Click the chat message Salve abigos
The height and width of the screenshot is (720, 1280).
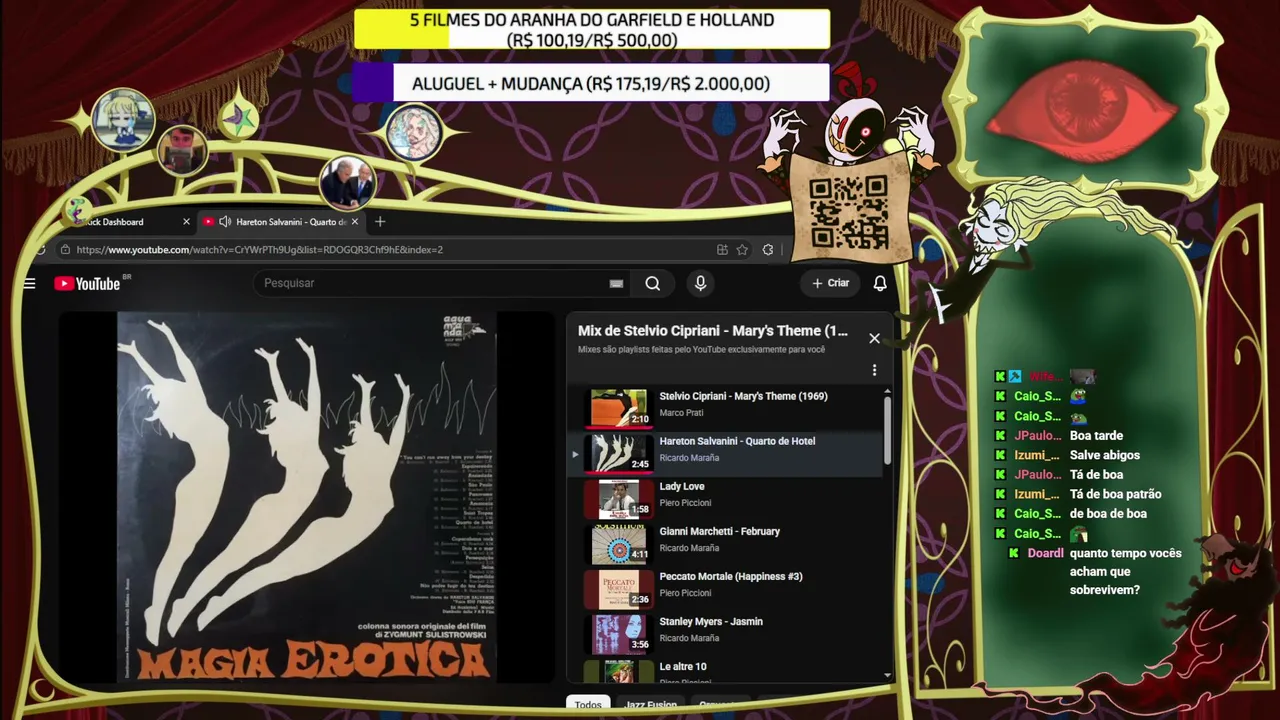click(1105, 455)
